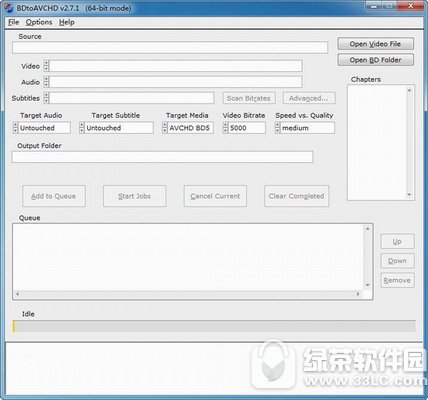Open the Audio stream selector
428x400 pixels.
(x=176, y=82)
